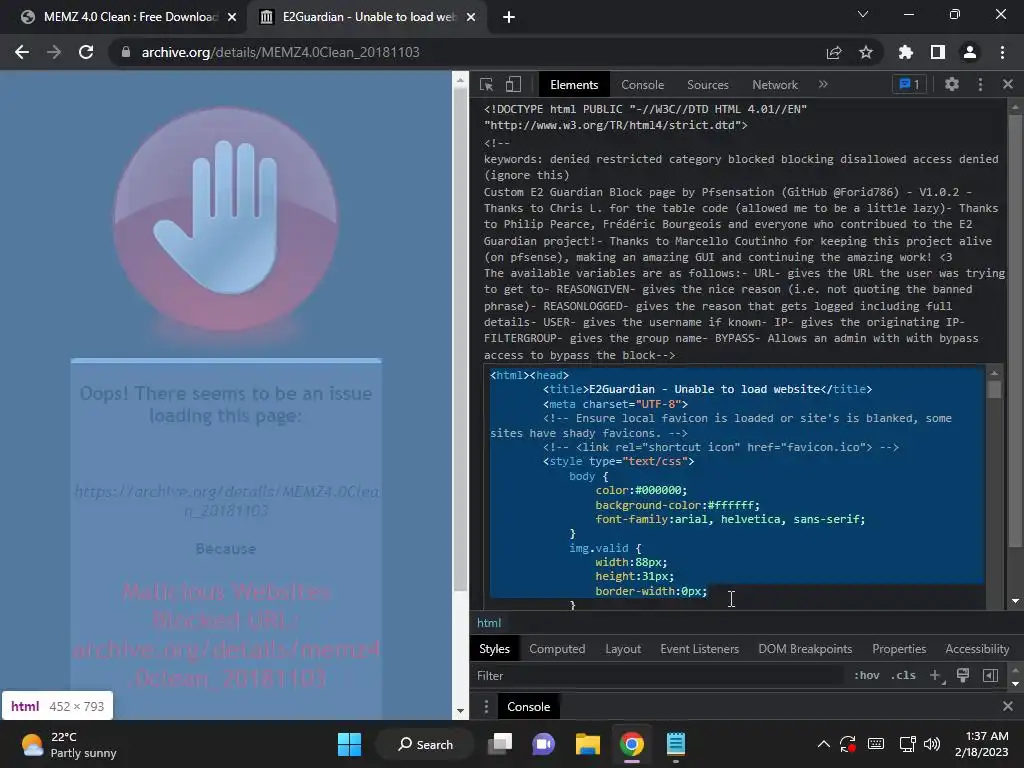Open the Properties tab

coord(899,648)
